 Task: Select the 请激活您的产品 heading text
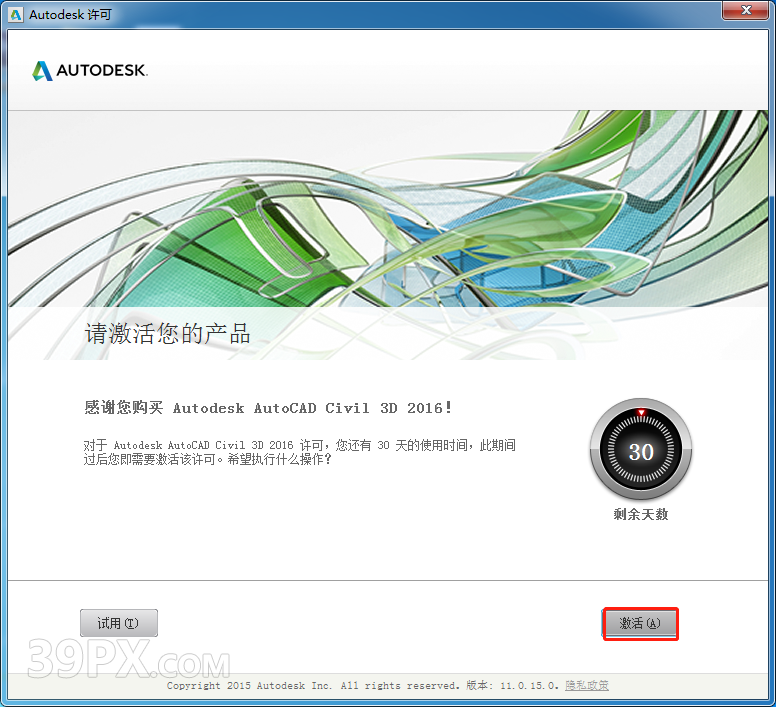[167, 333]
